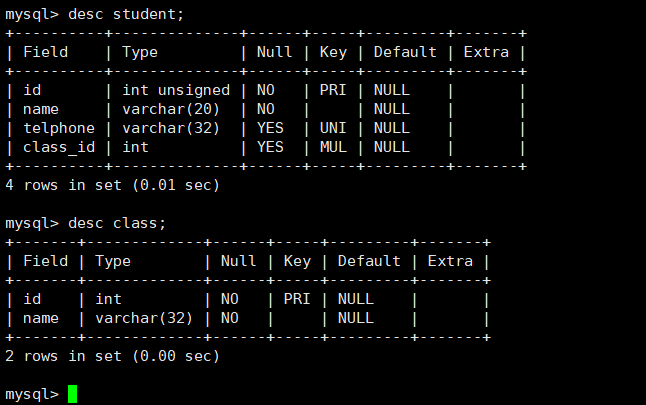This screenshot has width=646, height=405.
Task: Click the 'telphone' field name
Action: 59,128
